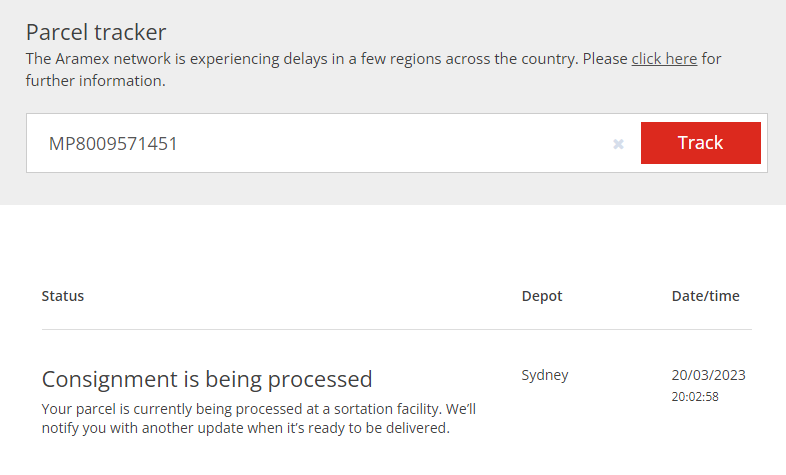
Task: Click the 20:02:58 time value
Action: (x=695, y=397)
